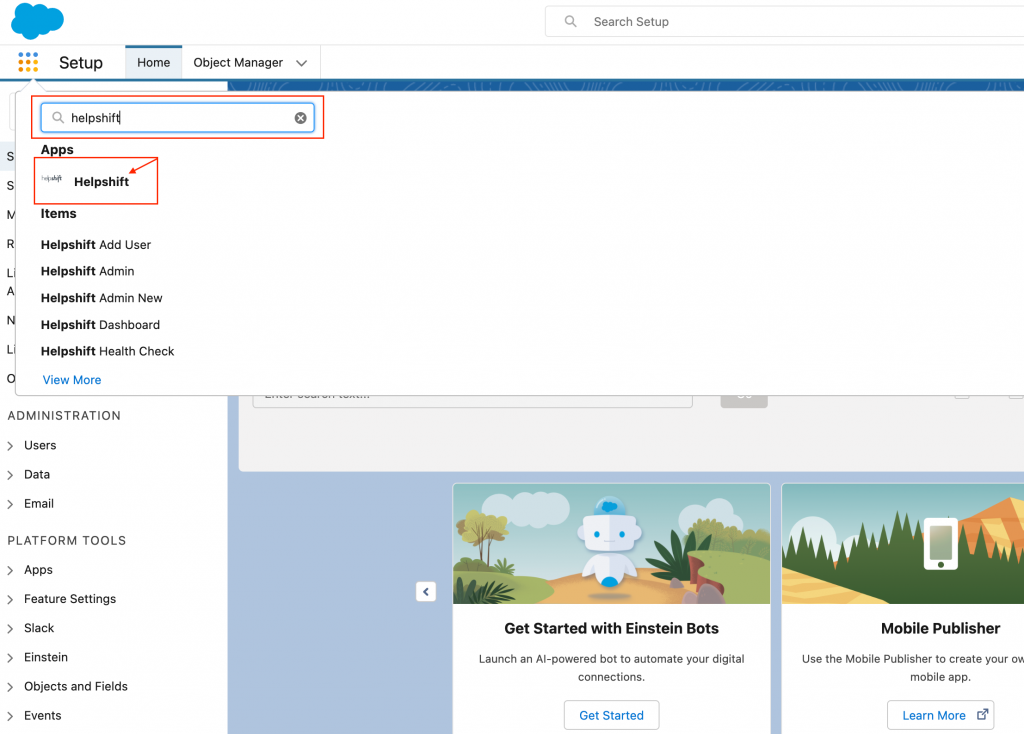This screenshot has height=734, width=1024.
Task: Open the Object Manager tab
Action: [238, 62]
